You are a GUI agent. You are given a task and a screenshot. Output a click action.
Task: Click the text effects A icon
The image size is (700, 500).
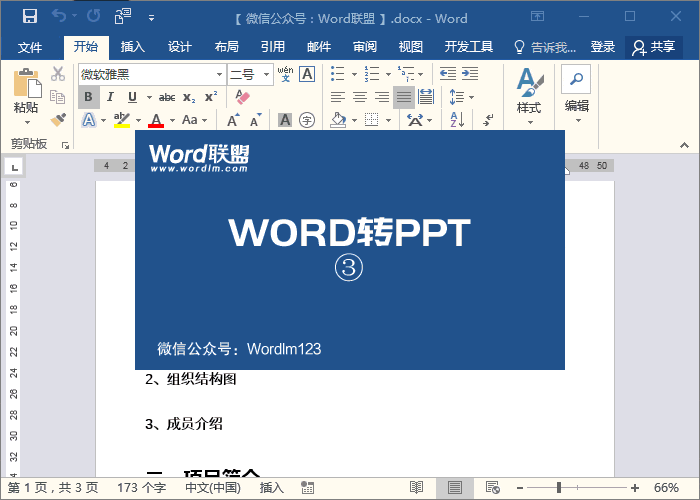89,120
